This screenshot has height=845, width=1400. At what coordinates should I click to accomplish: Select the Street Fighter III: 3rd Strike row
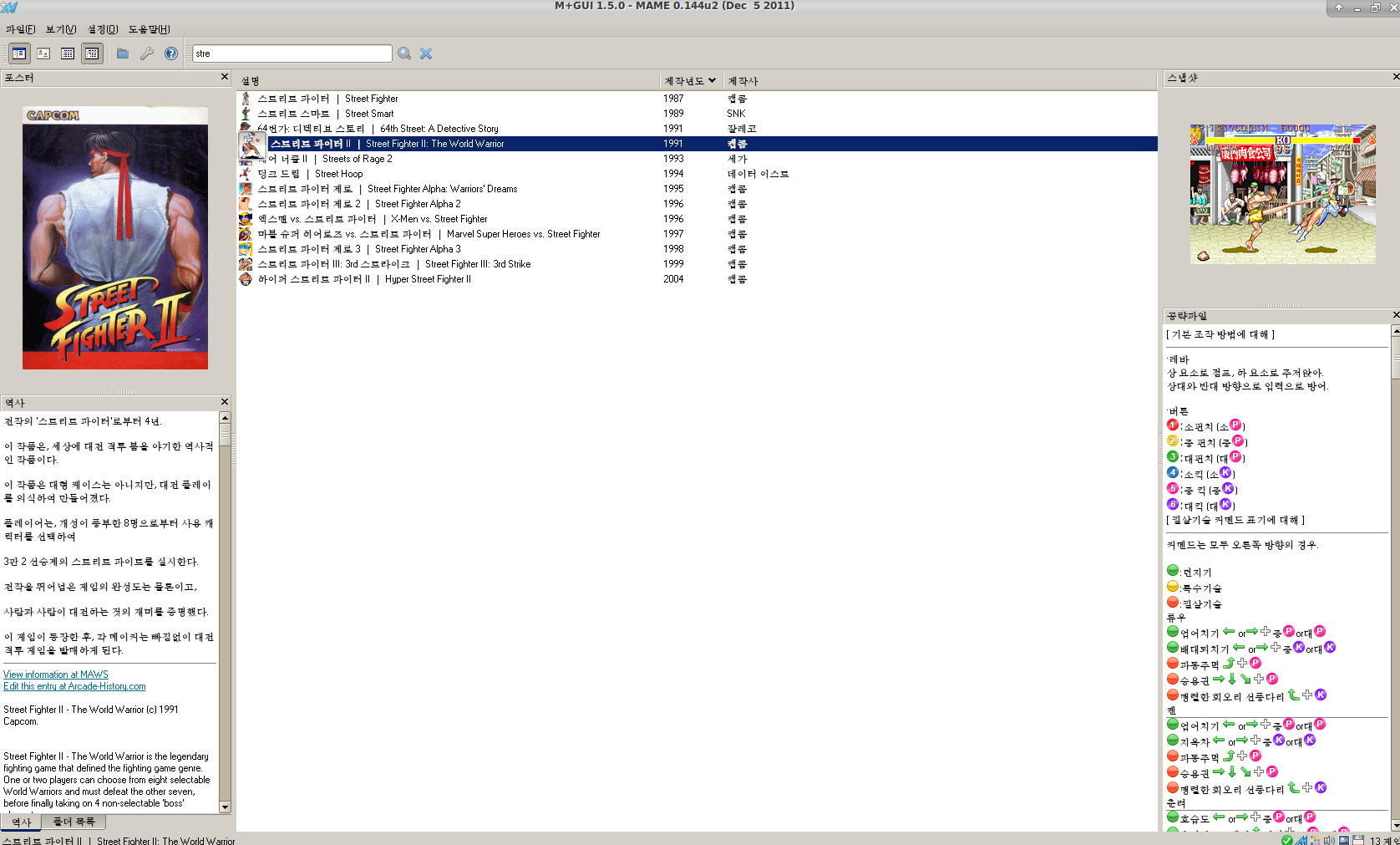(697, 264)
